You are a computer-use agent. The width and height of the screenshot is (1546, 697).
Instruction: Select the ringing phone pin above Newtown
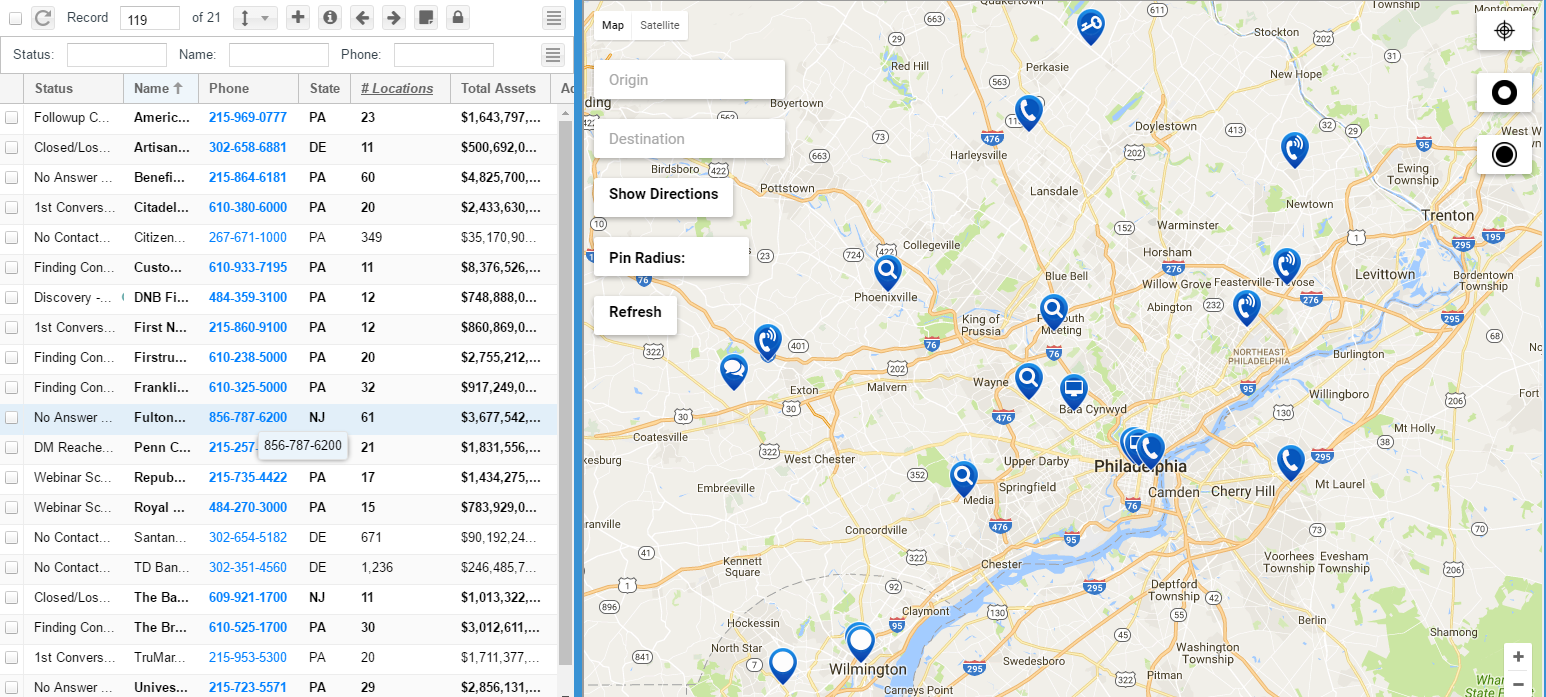coord(1295,150)
